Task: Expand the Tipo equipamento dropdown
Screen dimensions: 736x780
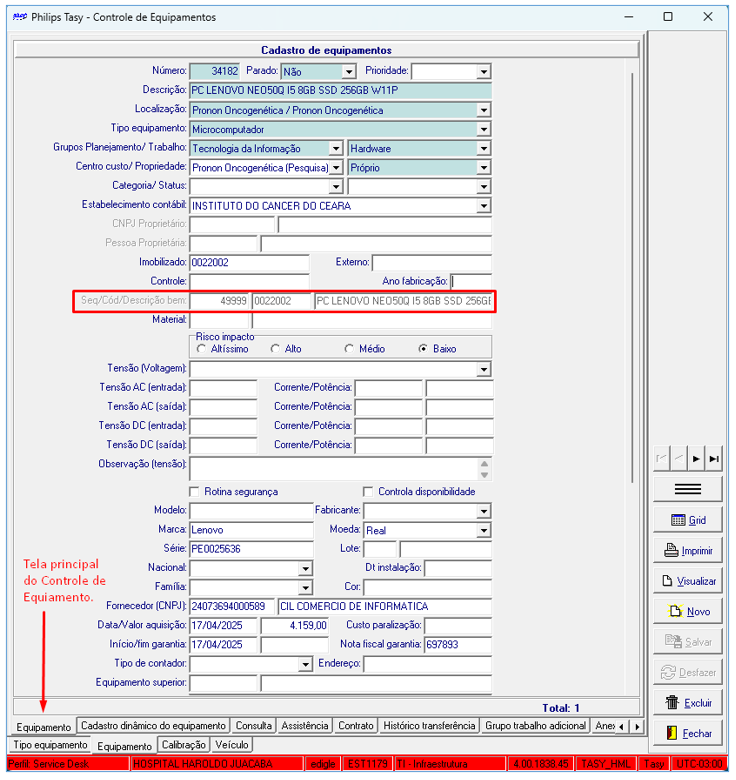Action: (x=483, y=129)
